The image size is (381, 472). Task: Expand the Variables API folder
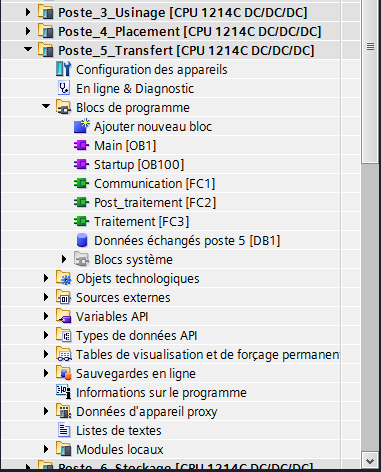click(x=46, y=316)
